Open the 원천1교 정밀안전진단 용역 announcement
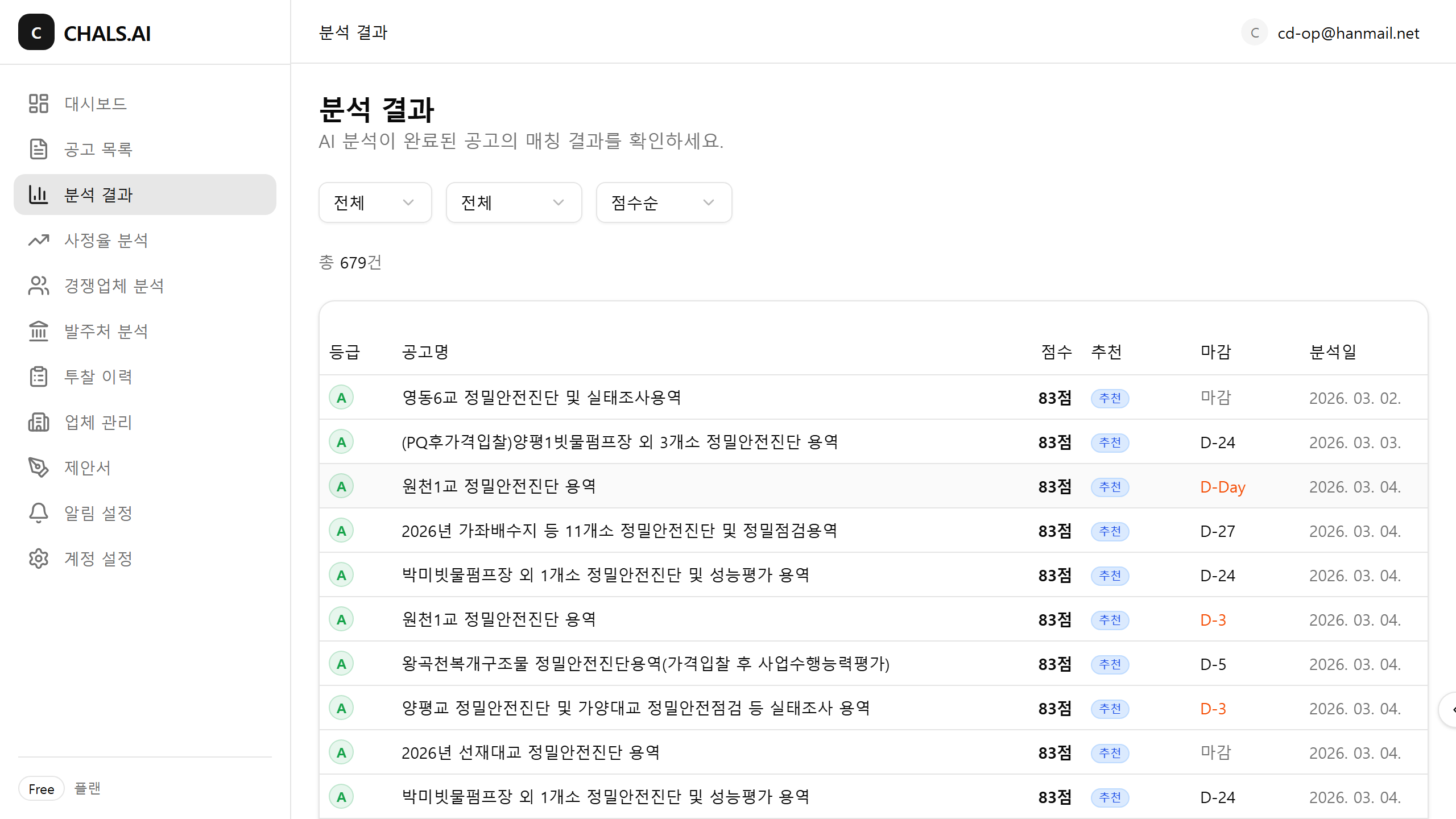This screenshot has height=819, width=1456. 499,486
